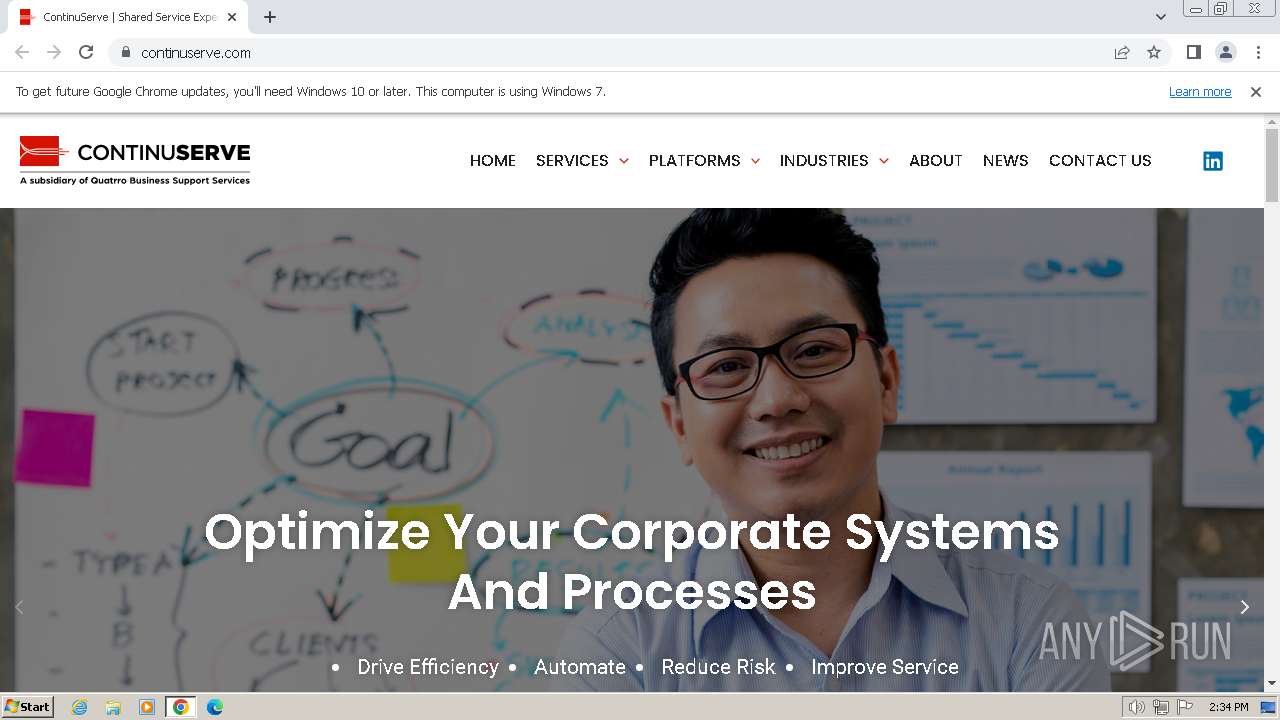Click the ContinuServe logo

pos(135,161)
